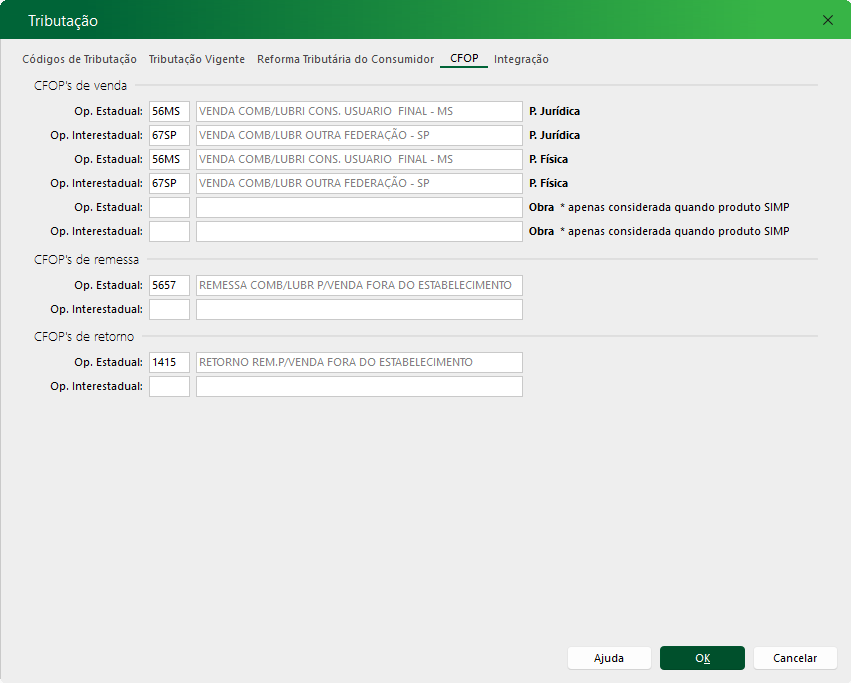
Task: Click the Ajuda button
Action: tap(609, 658)
